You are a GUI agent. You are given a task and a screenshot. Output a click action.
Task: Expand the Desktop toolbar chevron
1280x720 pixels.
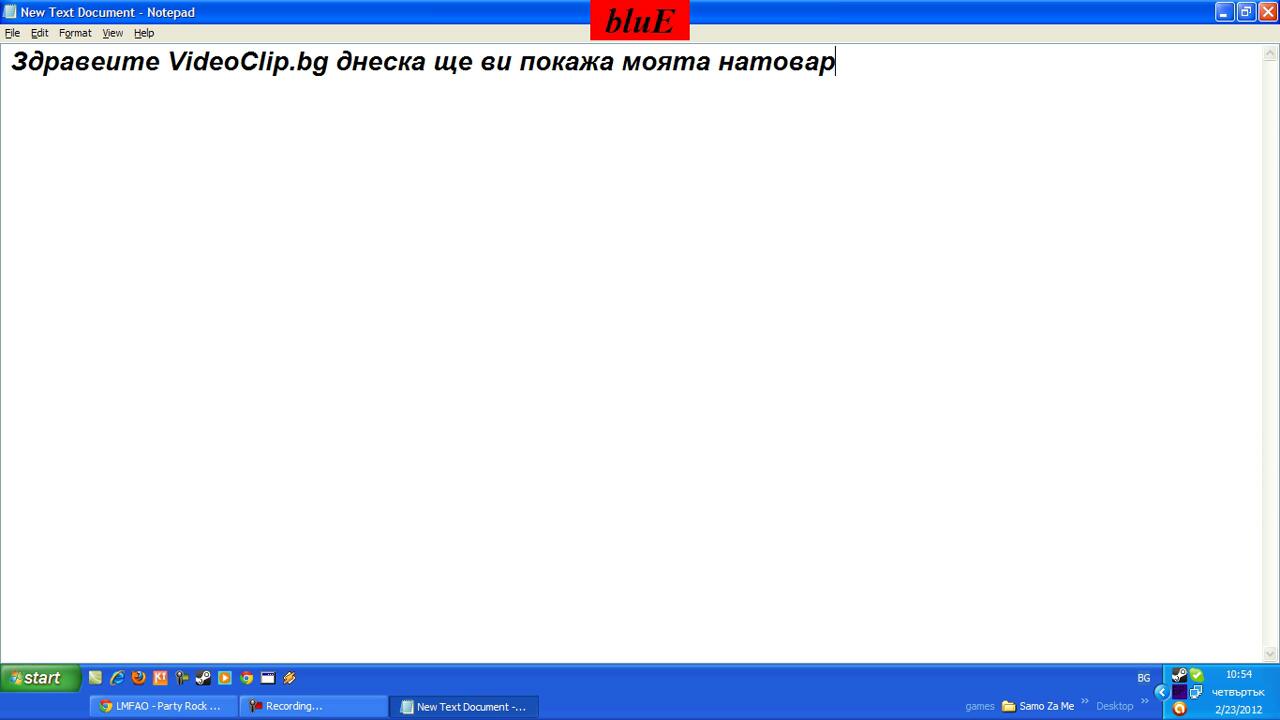[x=1145, y=701]
